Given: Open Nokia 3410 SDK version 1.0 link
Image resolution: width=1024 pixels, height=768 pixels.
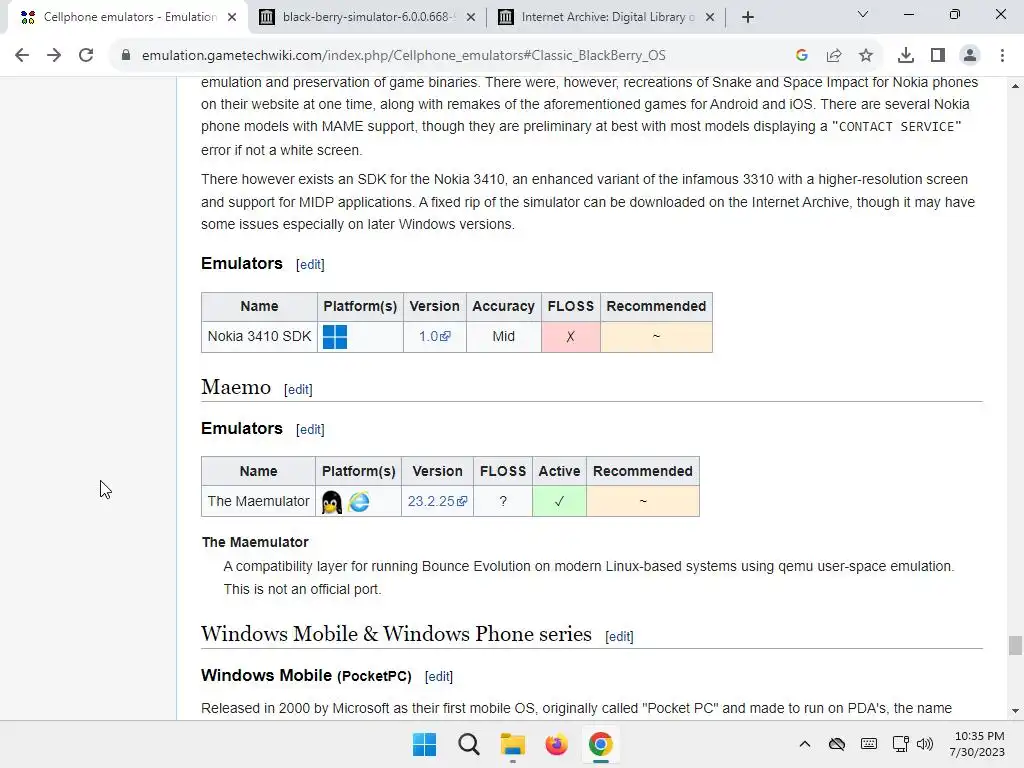Looking at the screenshot, I should (x=434, y=336).
